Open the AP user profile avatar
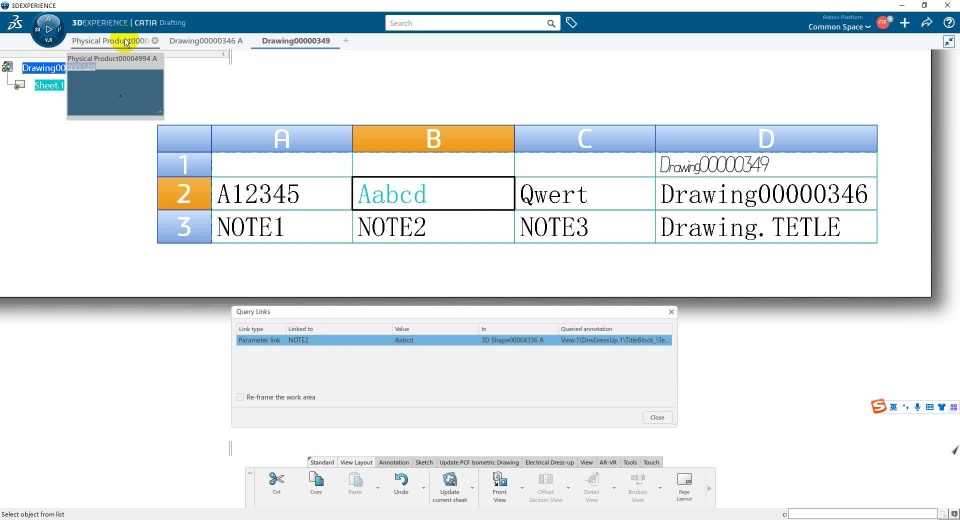This screenshot has height=520, width=960. click(883, 23)
